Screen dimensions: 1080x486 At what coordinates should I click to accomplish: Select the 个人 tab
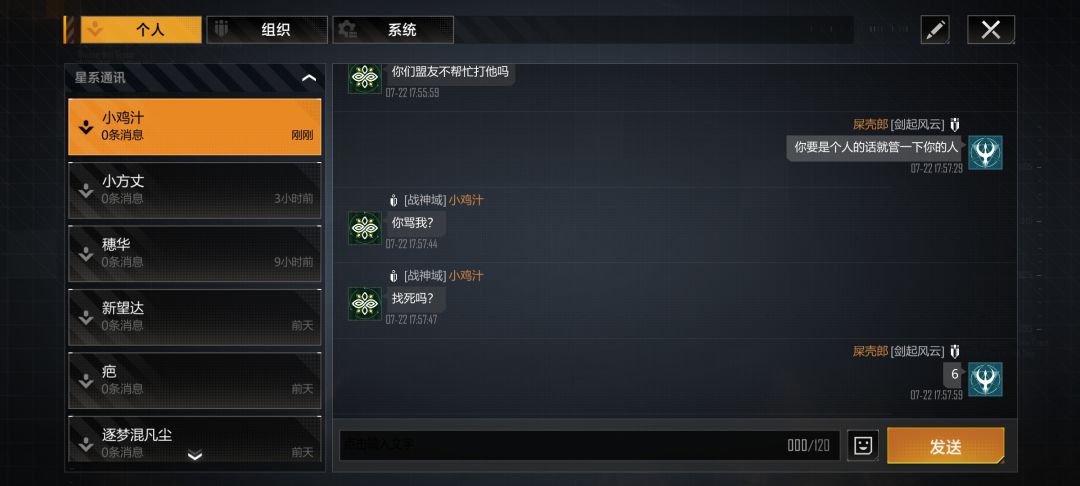tap(141, 30)
